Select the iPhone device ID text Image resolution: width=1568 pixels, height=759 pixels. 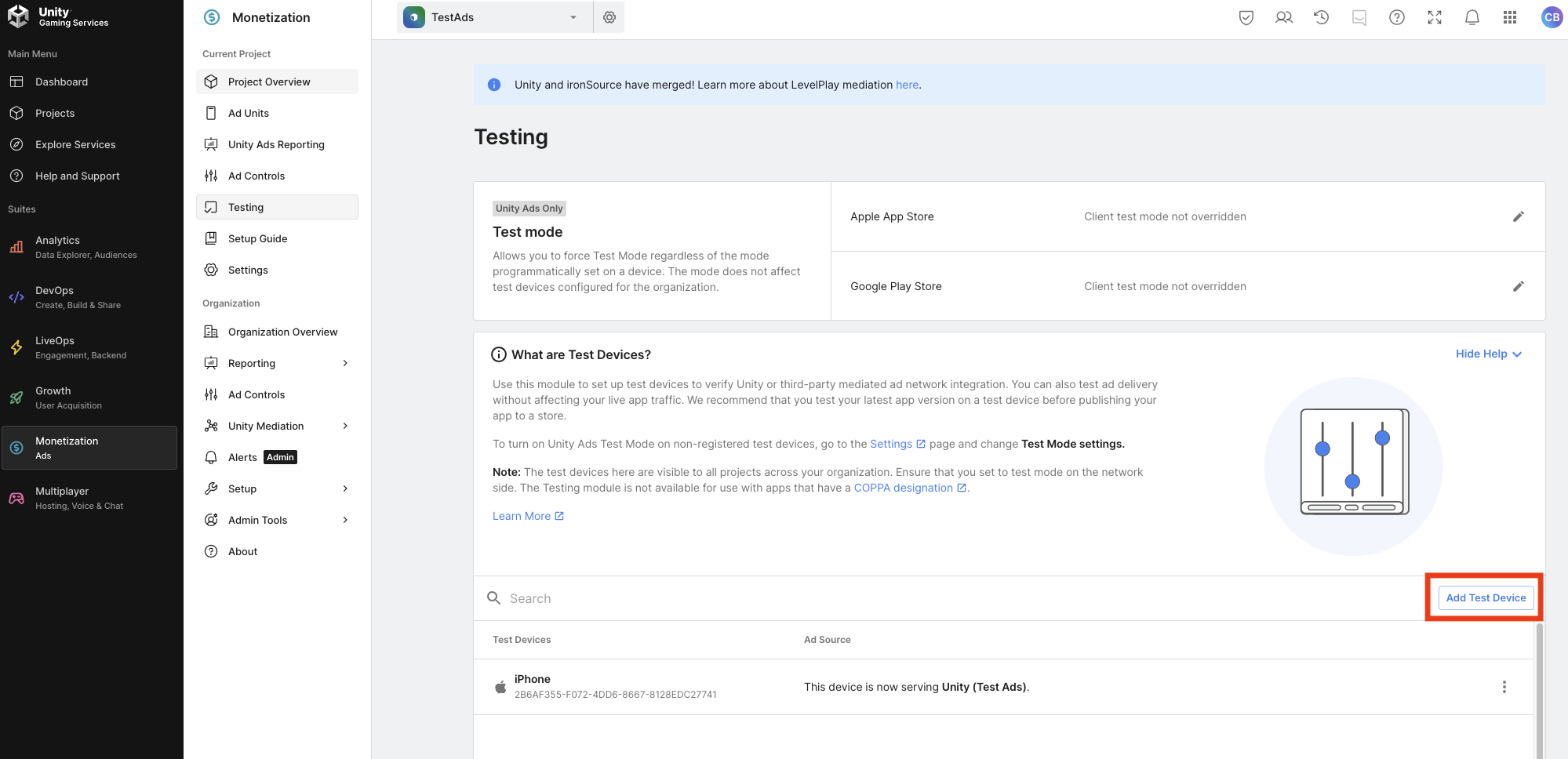pos(615,695)
